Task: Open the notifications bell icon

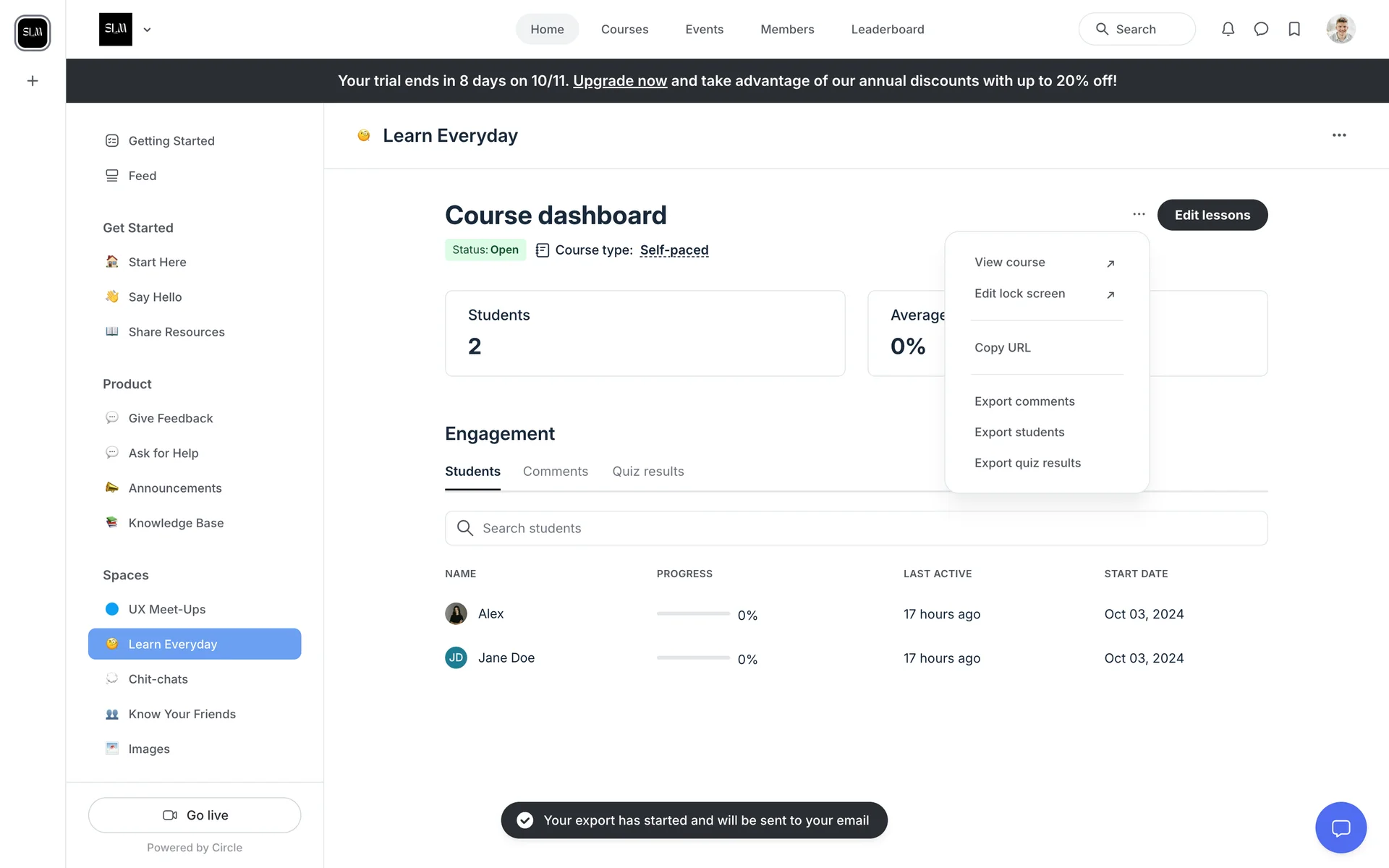Action: click(1228, 29)
